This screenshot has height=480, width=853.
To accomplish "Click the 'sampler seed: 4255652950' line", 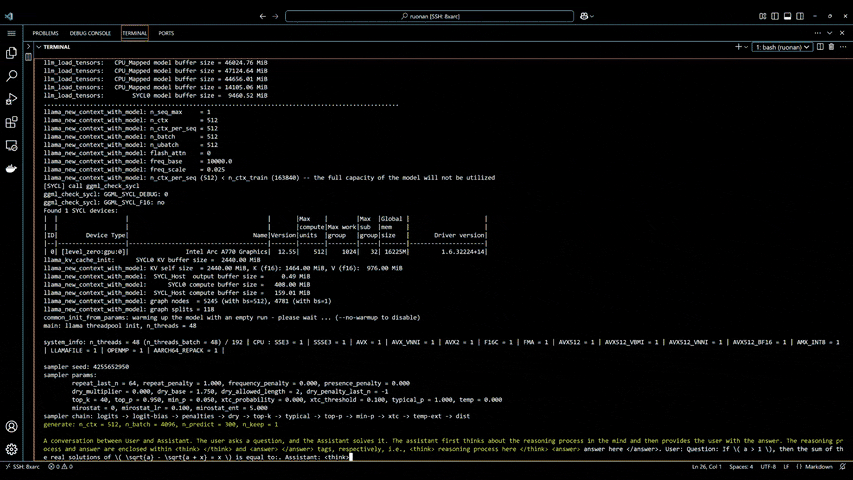I will click(86, 367).
